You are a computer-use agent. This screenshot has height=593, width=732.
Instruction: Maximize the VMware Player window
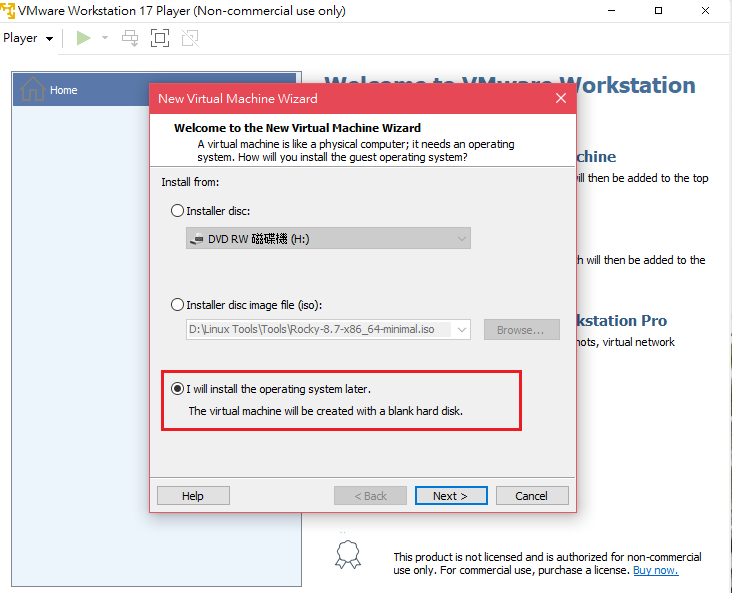[658, 10]
